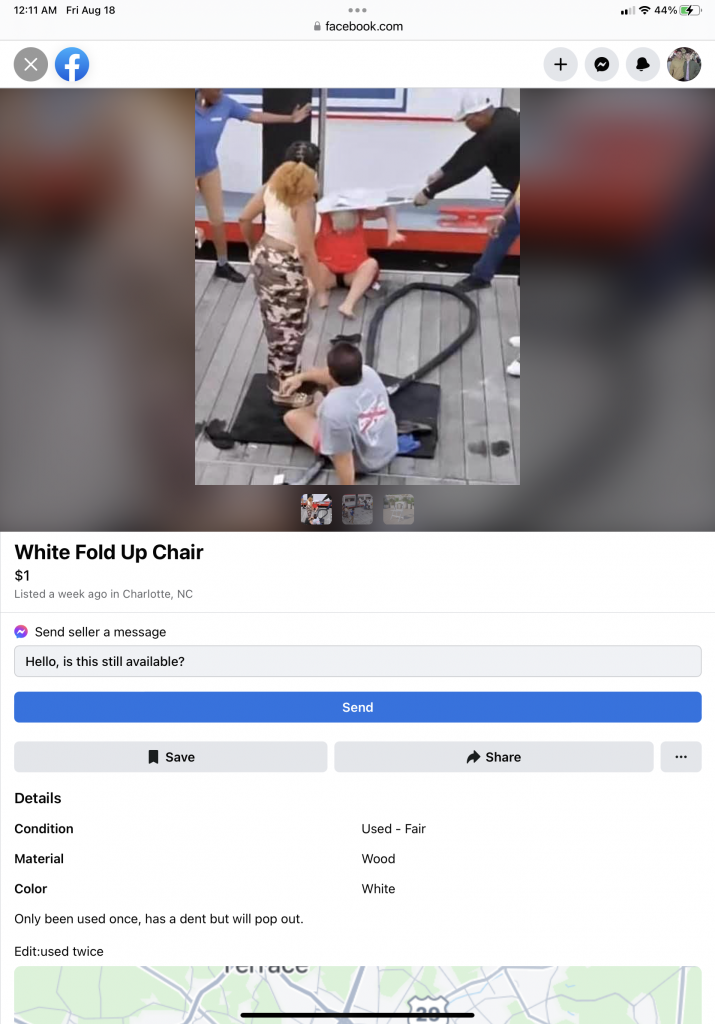Open the Facebook home logo
This screenshot has height=1024, width=715.
point(72,65)
